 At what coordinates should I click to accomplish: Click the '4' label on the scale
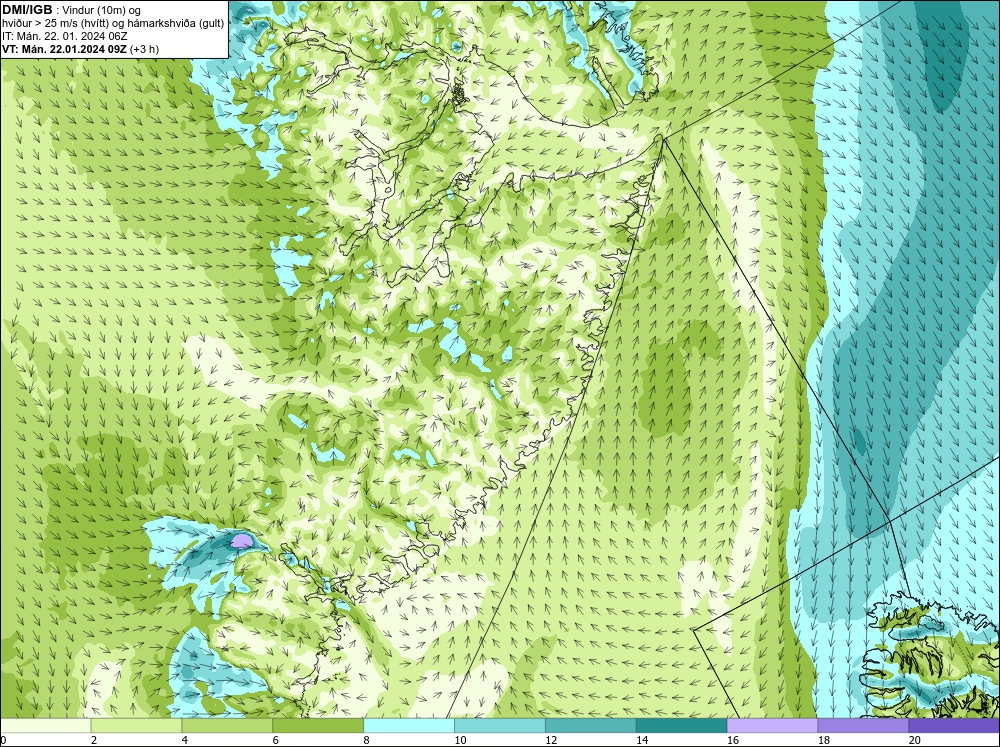pyautogui.click(x=185, y=740)
